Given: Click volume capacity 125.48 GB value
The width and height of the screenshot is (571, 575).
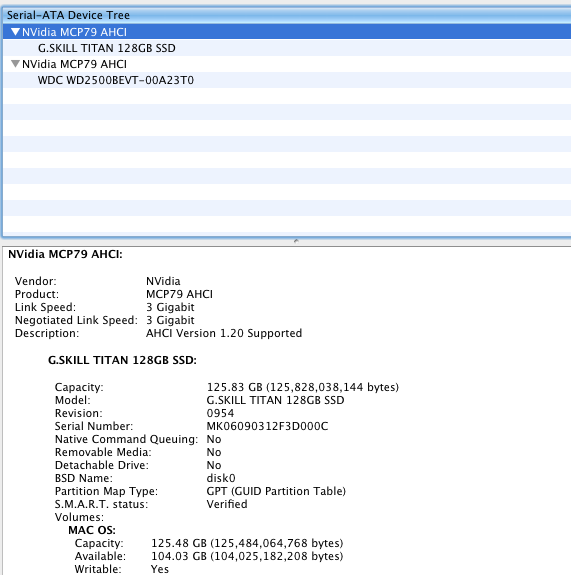Looking at the screenshot, I should (247, 543).
